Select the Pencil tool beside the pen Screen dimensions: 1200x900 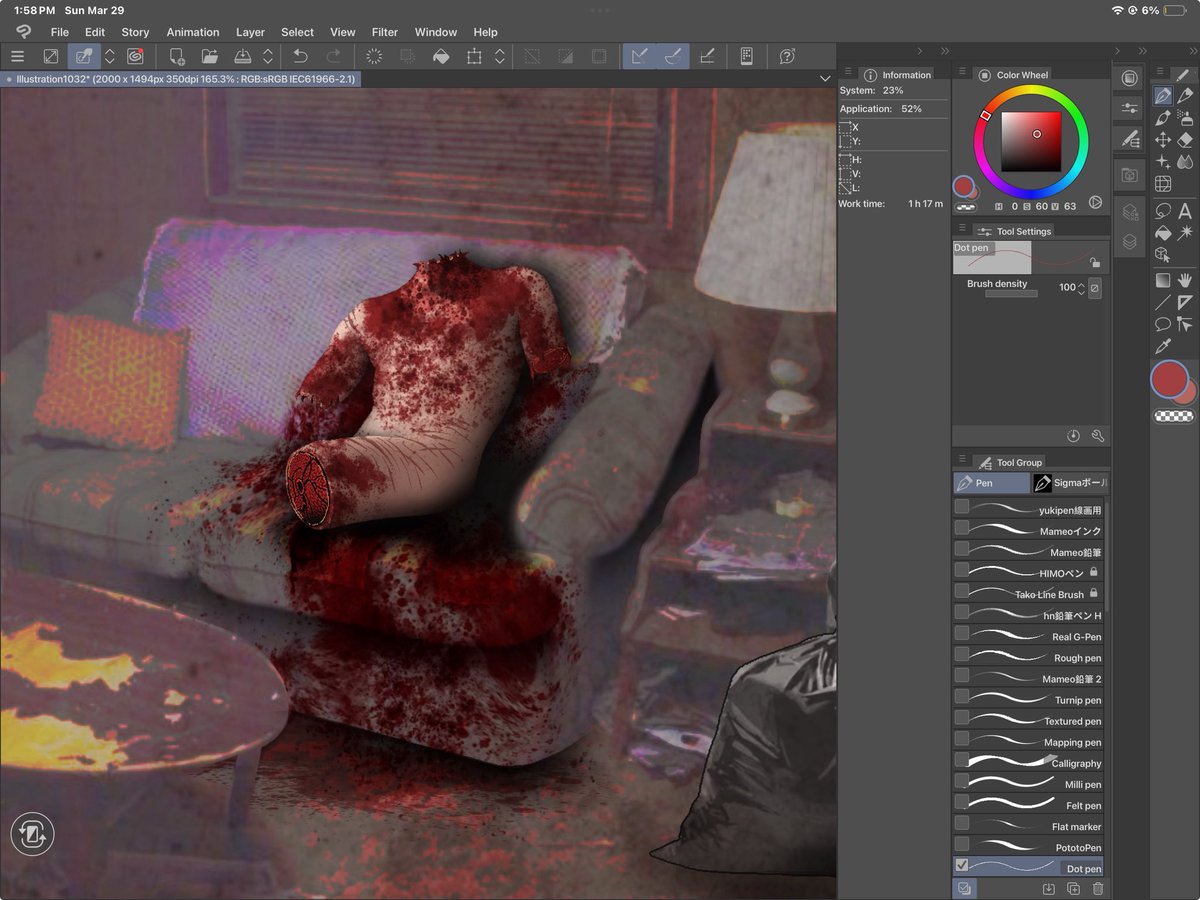coord(1185,96)
